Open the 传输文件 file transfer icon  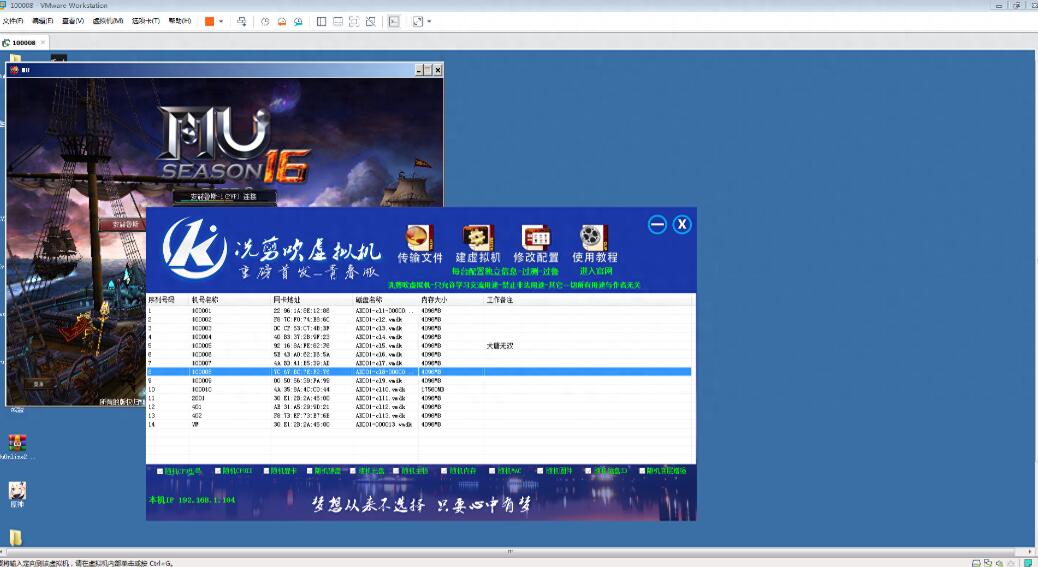tap(419, 238)
